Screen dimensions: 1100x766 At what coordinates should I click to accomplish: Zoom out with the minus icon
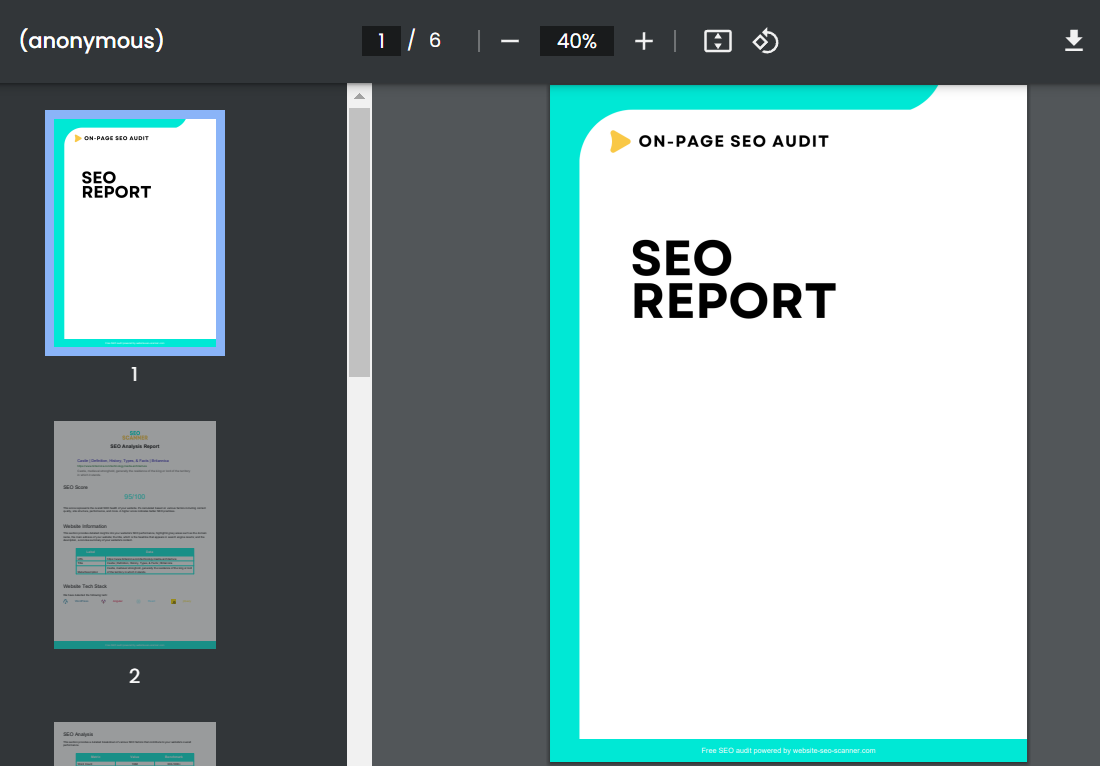tap(510, 41)
